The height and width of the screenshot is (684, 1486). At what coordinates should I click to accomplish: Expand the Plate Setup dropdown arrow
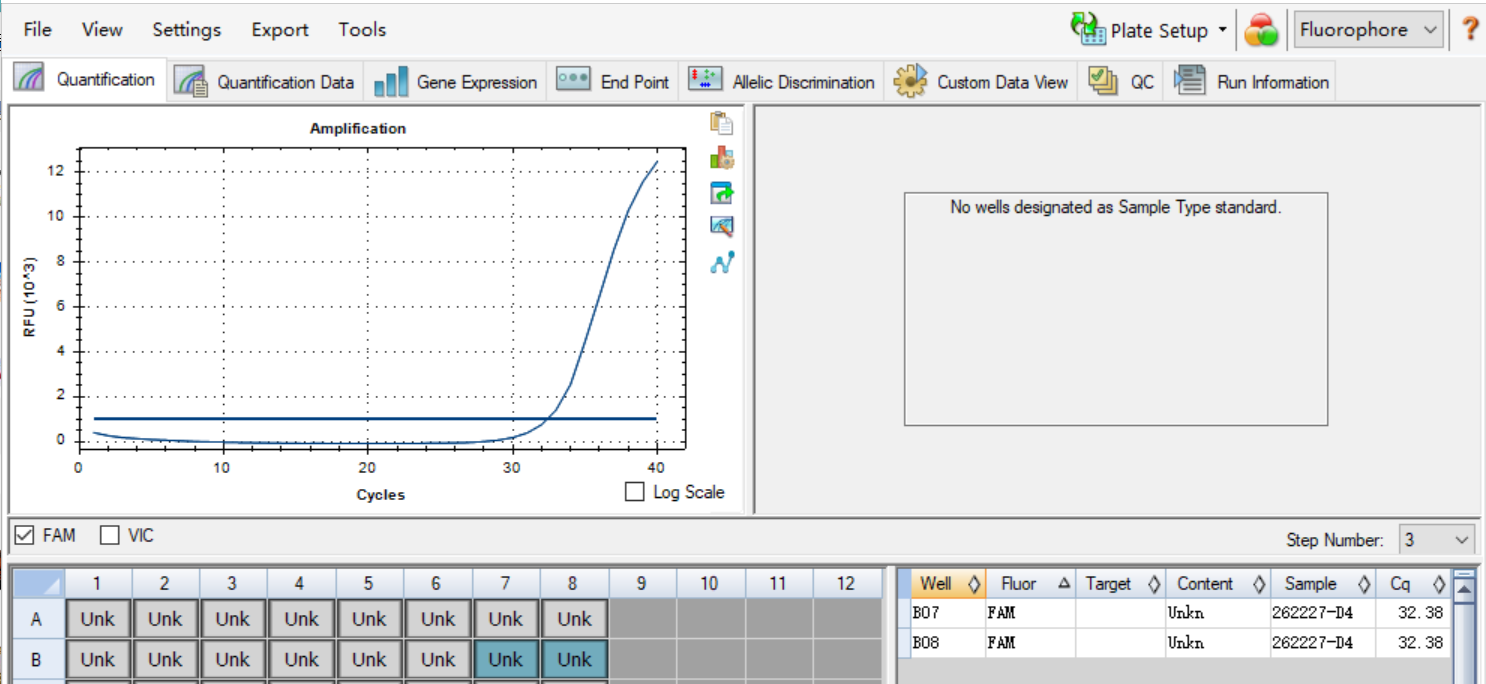coord(1222,30)
